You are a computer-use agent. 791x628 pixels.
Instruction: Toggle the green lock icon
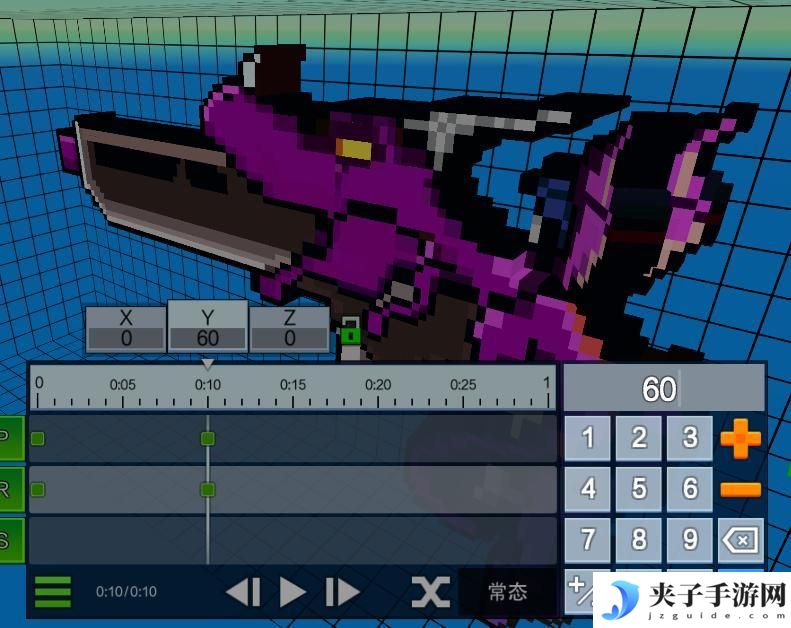(x=351, y=331)
